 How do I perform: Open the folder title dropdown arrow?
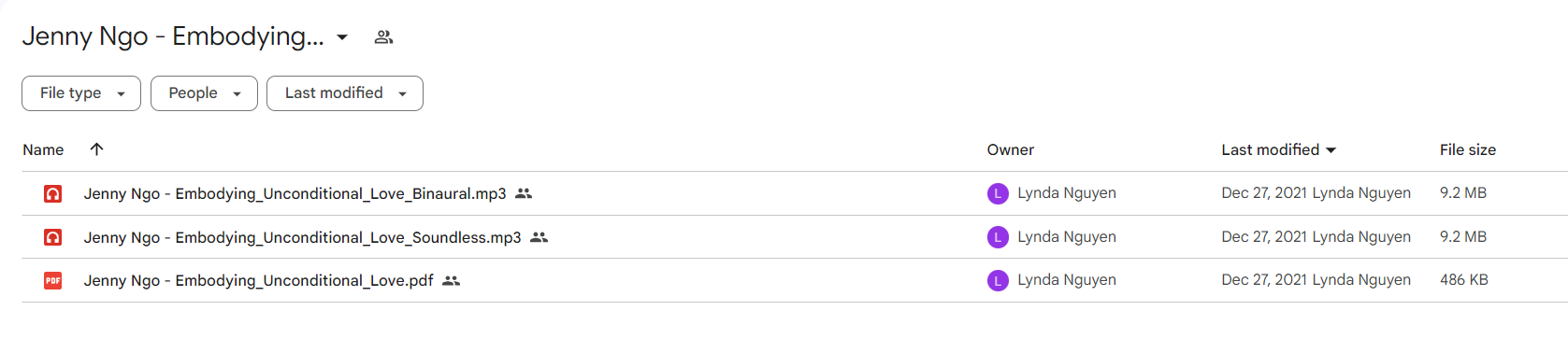342,37
